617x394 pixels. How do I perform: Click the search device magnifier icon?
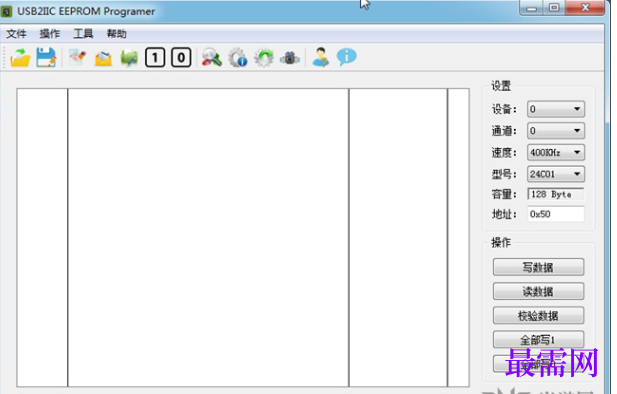click(211, 57)
